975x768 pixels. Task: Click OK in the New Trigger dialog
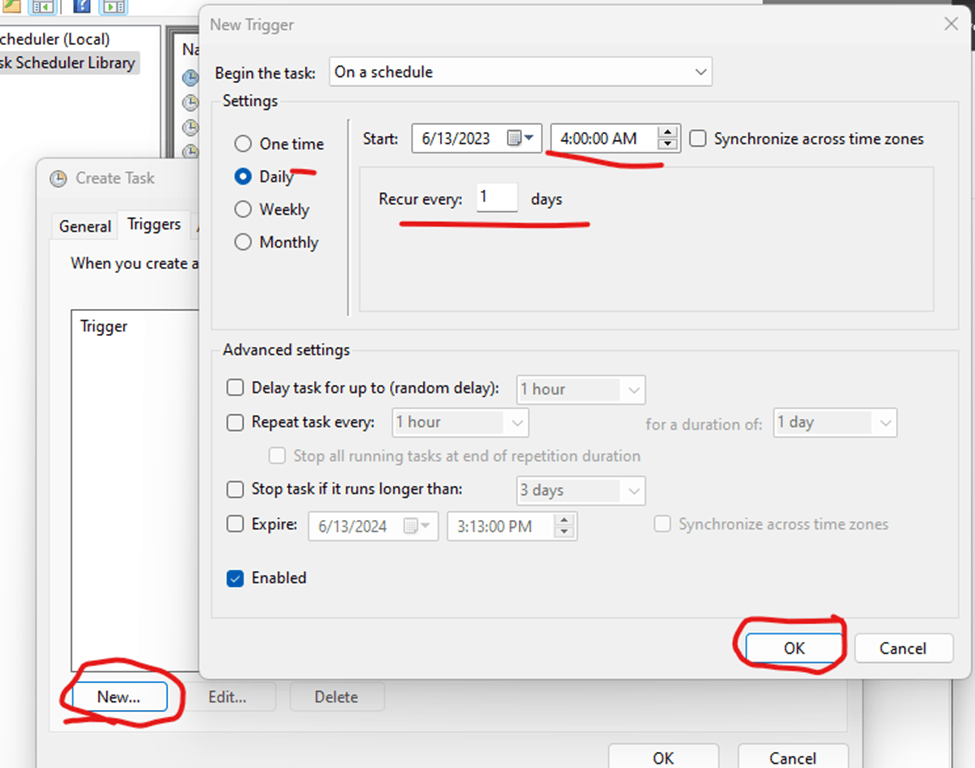[x=794, y=648]
